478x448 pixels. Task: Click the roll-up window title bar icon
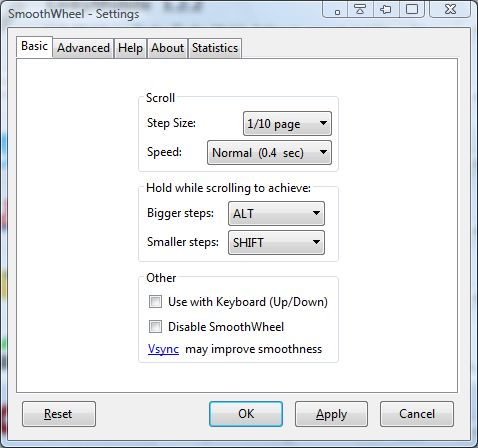point(360,9)
